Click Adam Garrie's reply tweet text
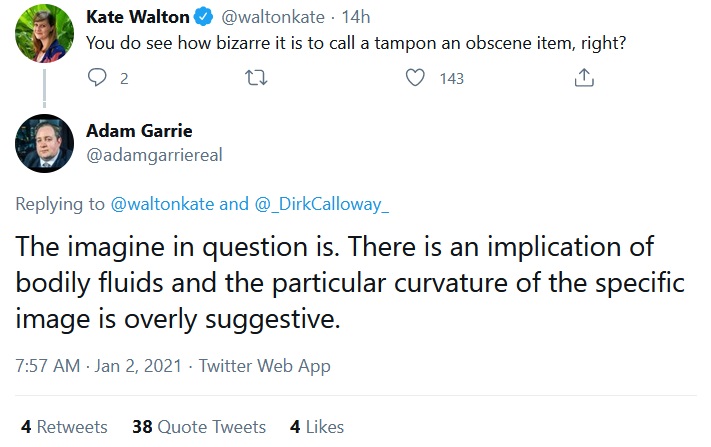 (350, 283)
